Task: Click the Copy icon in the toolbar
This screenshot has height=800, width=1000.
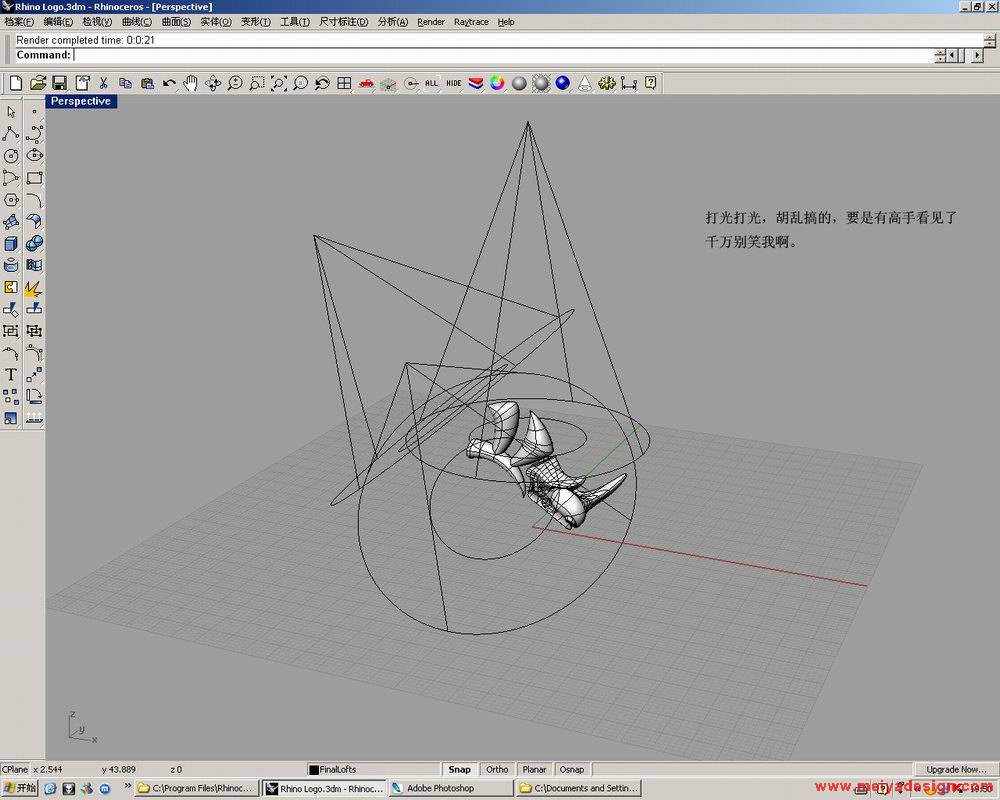Action: click(125, 83)
